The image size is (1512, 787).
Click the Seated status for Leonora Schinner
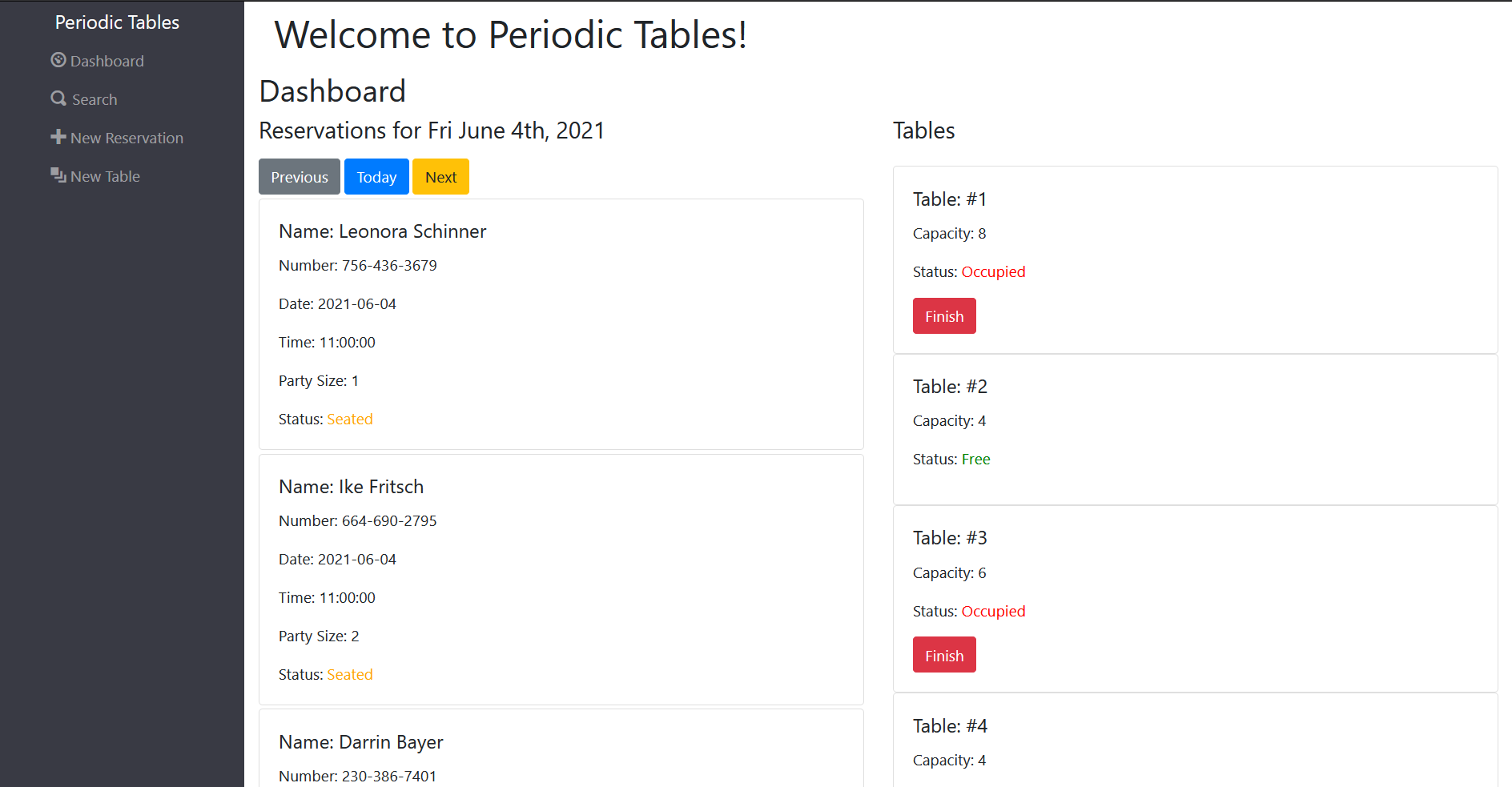pos(349,418)
